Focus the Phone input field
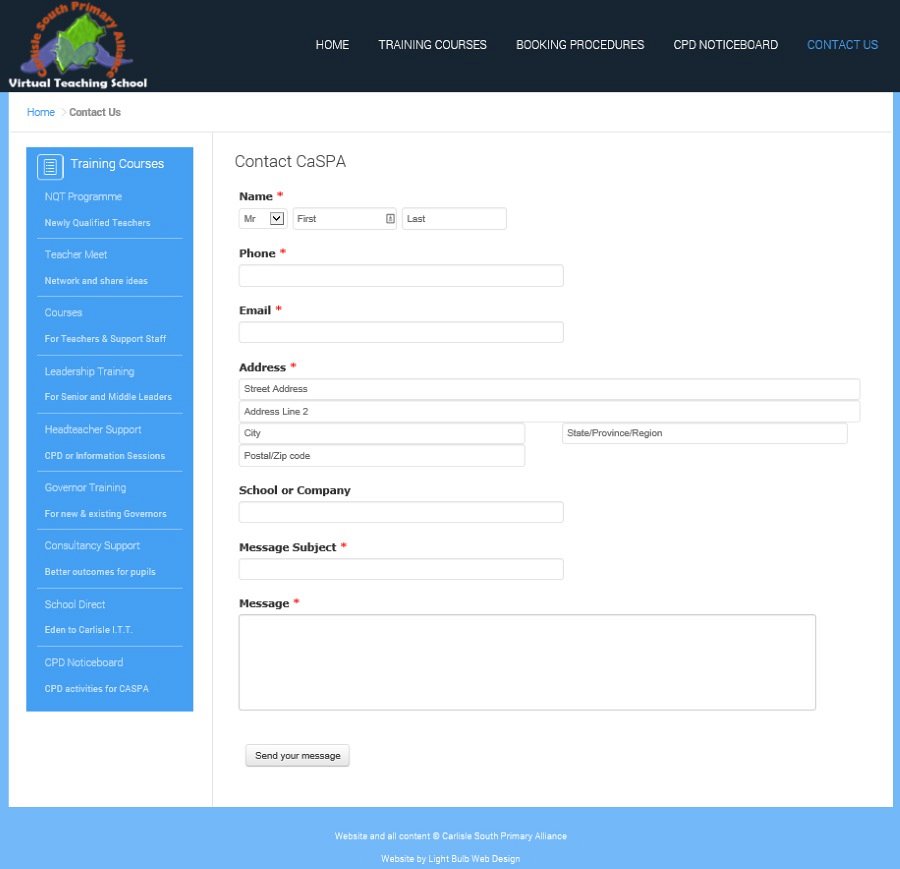 pyautogui.click(x=401, y=276)
